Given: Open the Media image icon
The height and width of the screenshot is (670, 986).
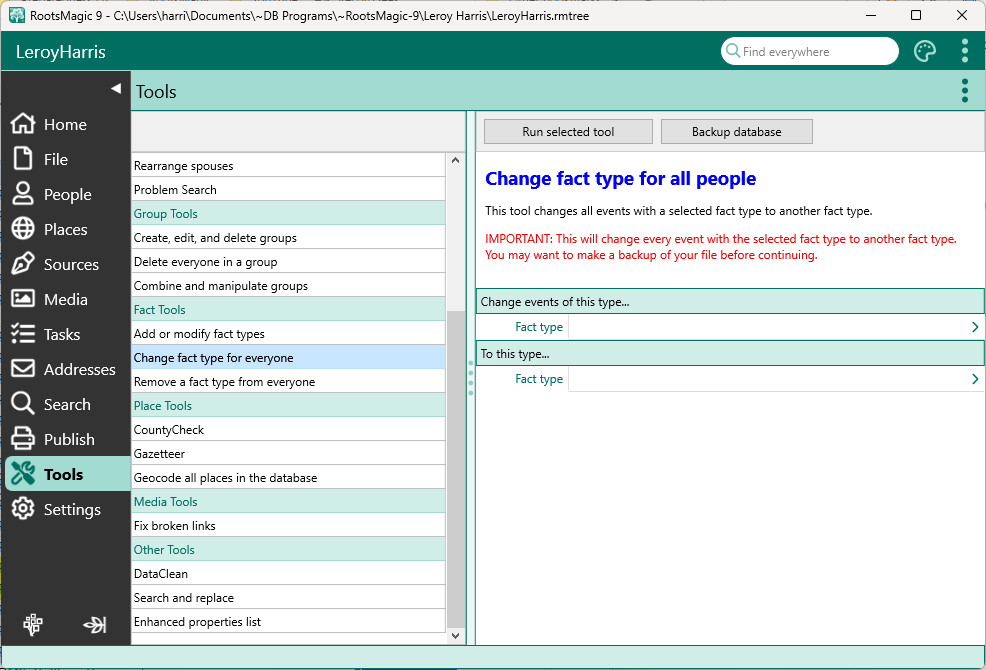Looking at the screenshot, I should click(x=23, y=299).
